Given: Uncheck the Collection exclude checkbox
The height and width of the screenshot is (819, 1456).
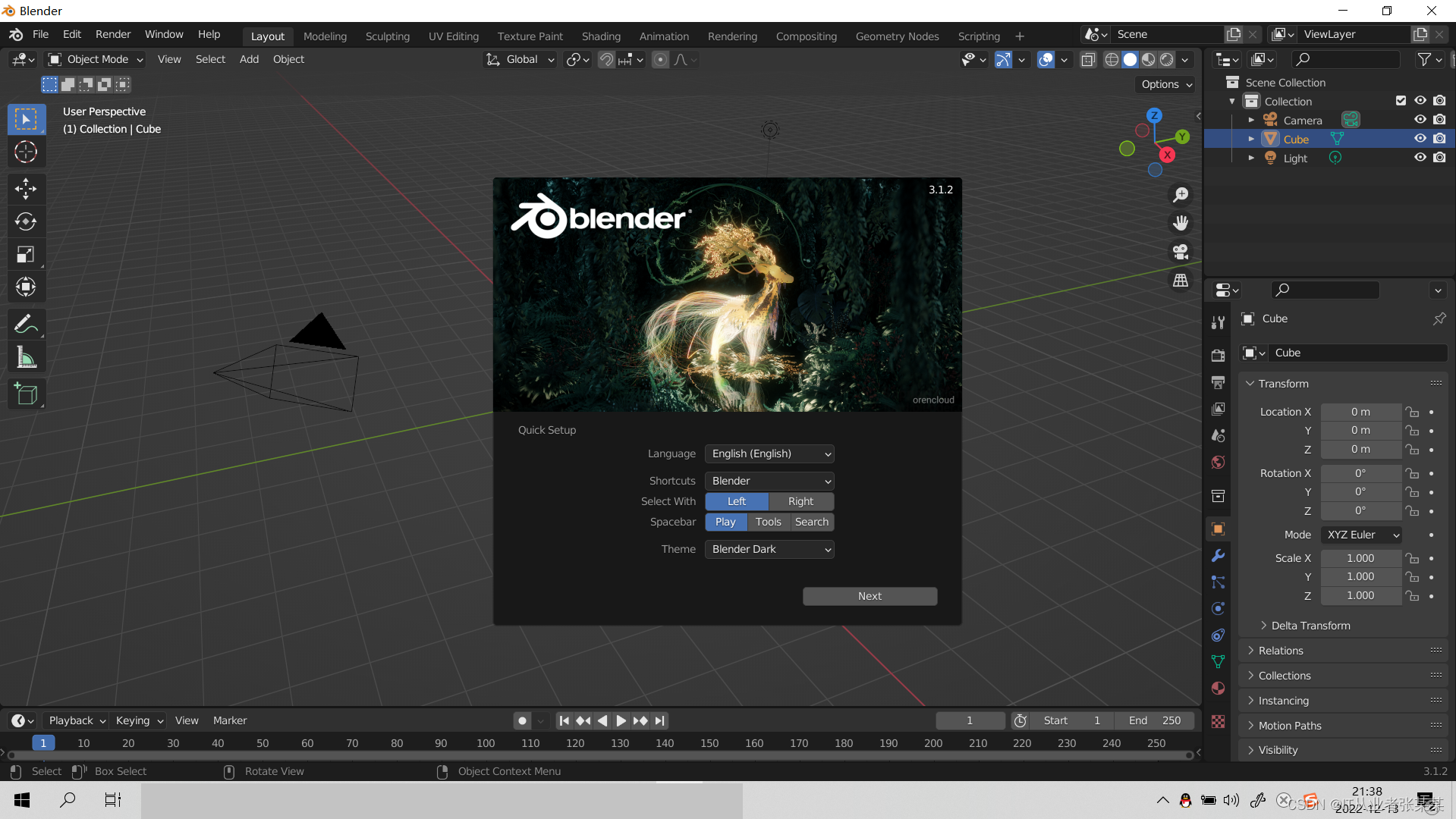Looking at the screenshot, I should coord(1401,101).
